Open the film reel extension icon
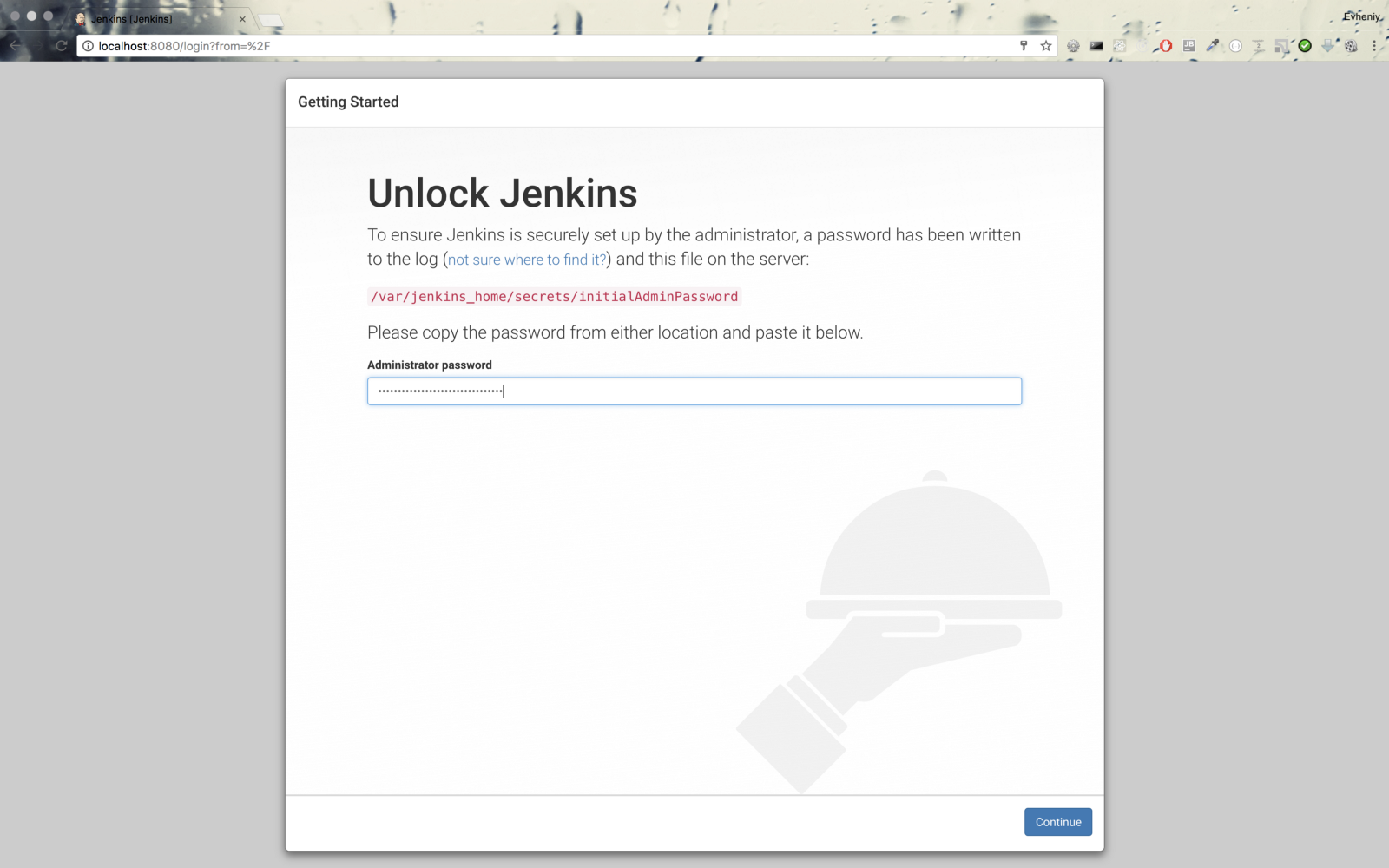This screenshot has width=1389, height=868. pos(1352,46)
